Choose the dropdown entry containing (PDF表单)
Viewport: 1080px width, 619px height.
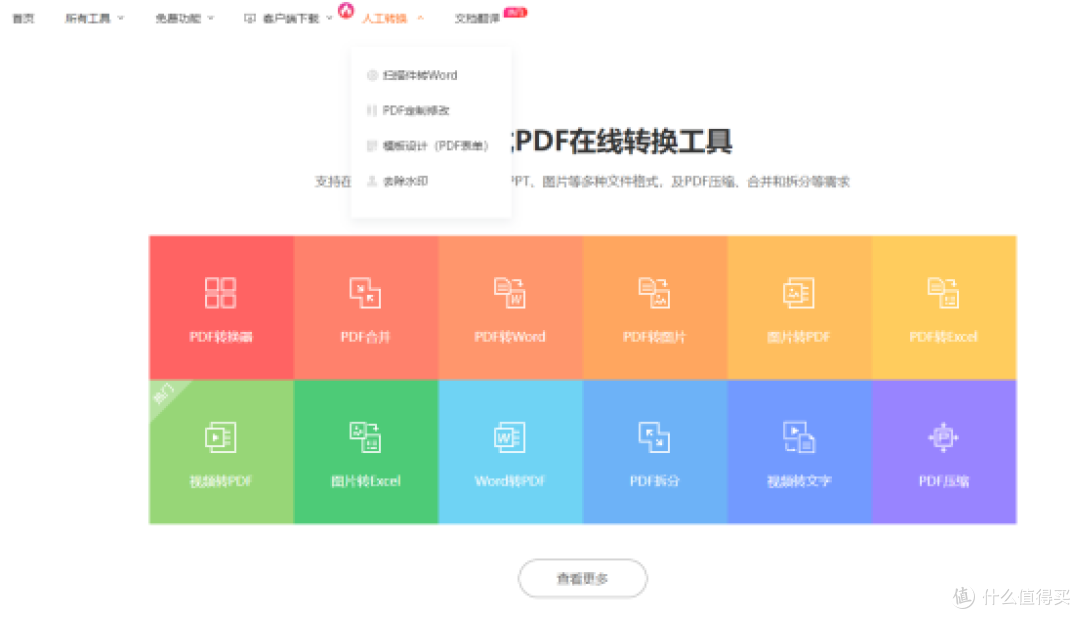point(428,146)
